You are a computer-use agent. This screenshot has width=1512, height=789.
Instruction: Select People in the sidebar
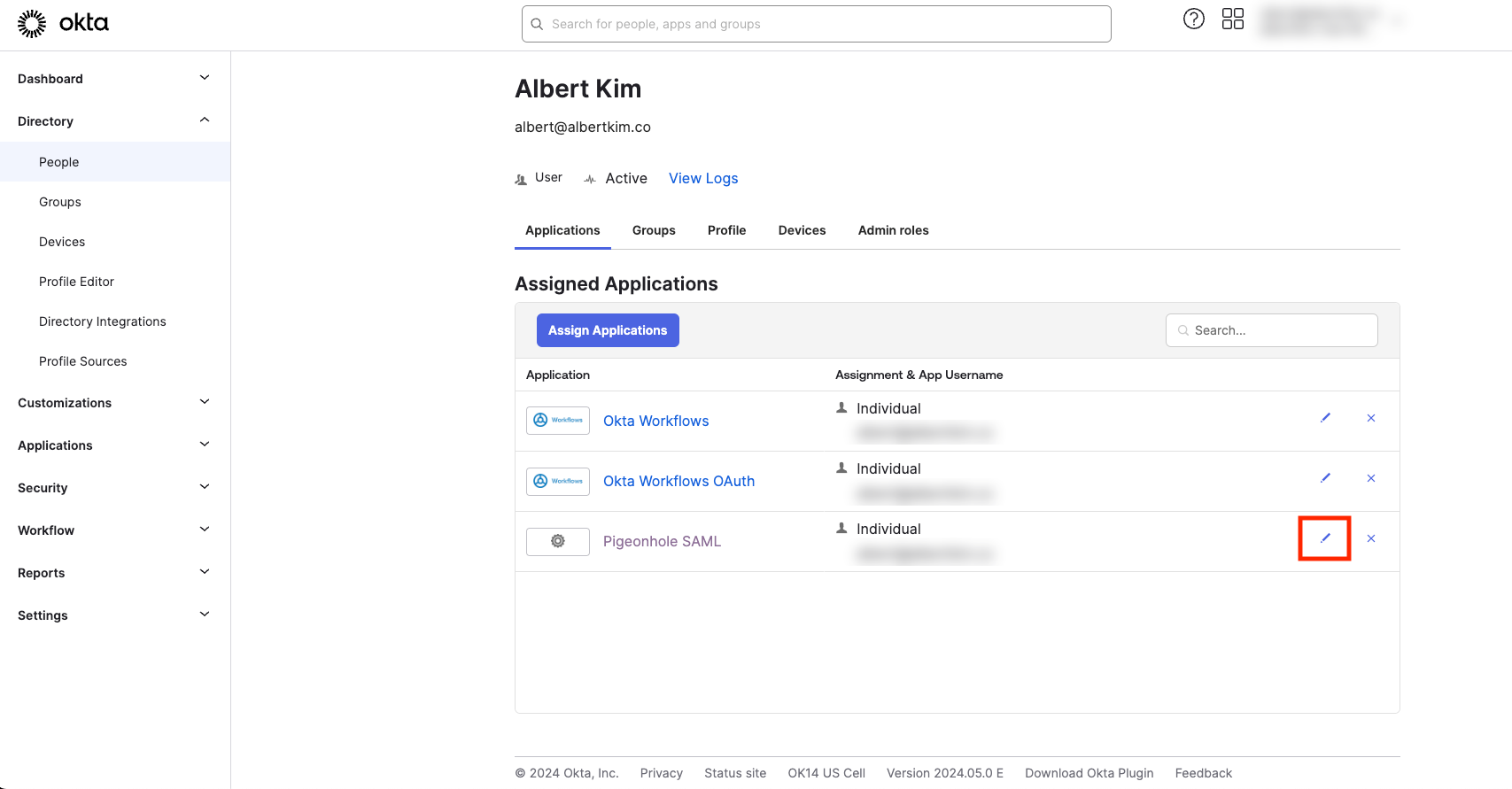[x=115, y=162]
